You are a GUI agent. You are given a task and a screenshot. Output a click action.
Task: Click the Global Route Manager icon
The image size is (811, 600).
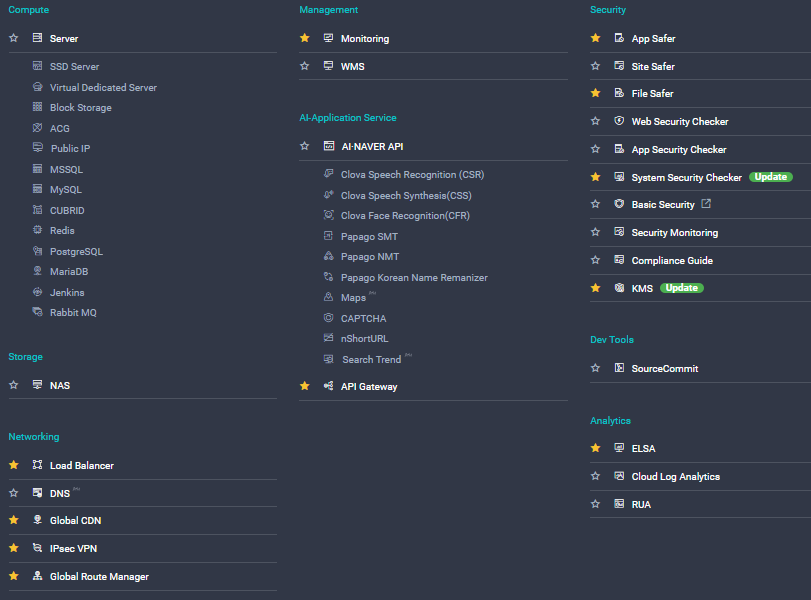pos(37,576)
